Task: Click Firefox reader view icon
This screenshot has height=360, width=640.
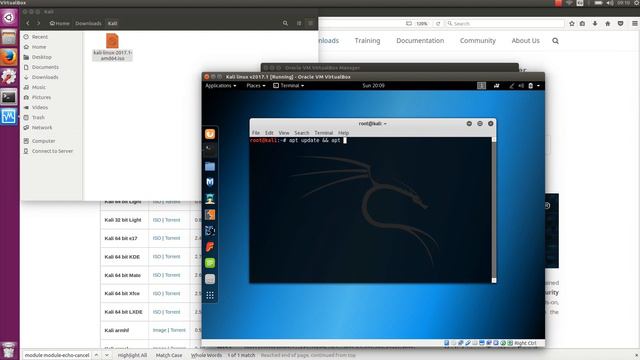Action: (409, 24)
